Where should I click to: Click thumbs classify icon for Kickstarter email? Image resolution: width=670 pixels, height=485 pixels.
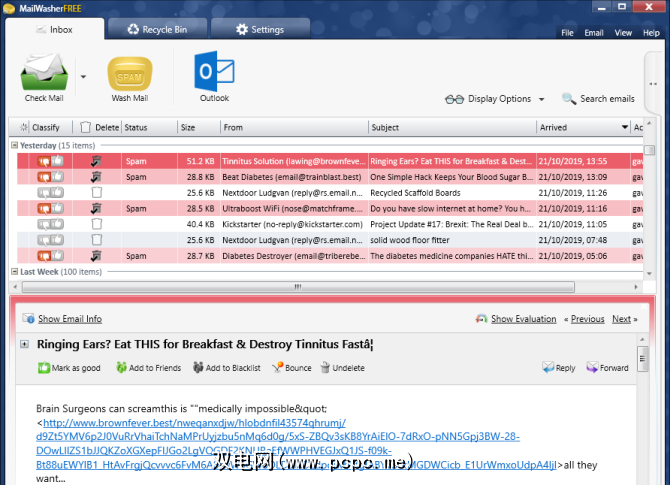50,224
